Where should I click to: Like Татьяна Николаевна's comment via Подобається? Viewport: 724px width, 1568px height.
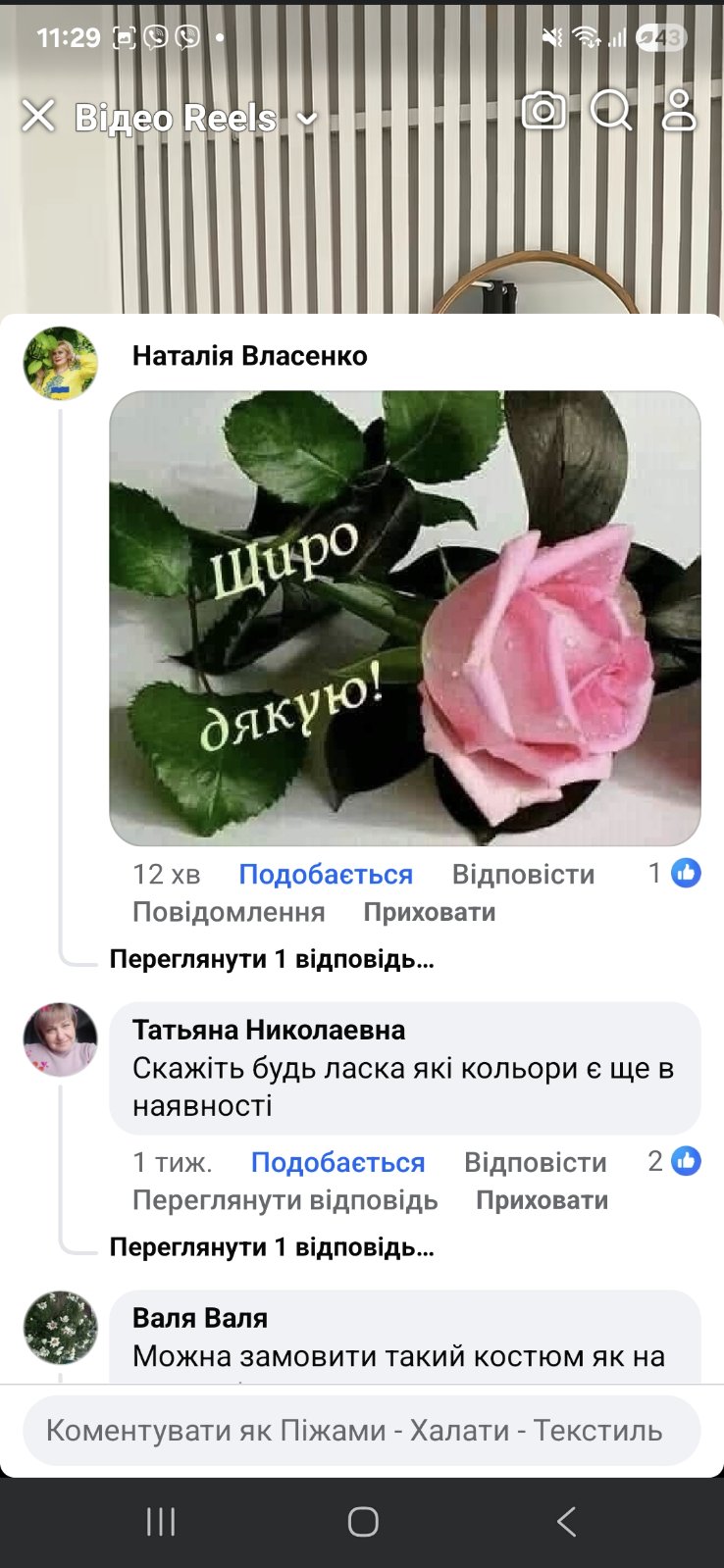(337, 1163)
